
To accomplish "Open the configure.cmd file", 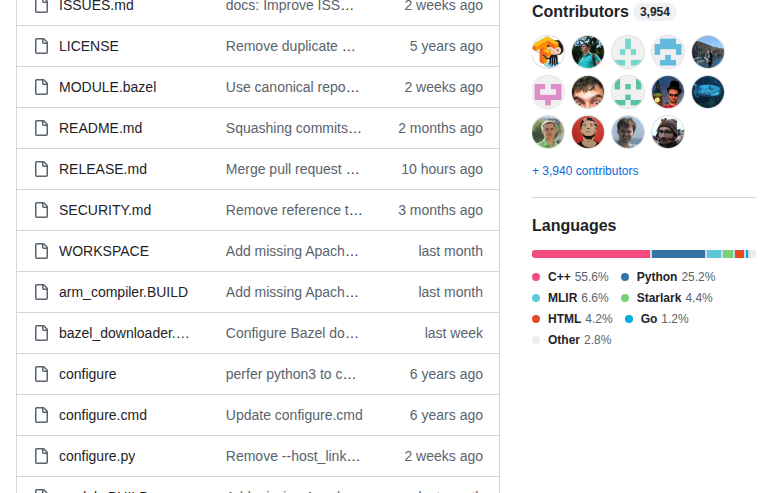I will click(103, 415).
